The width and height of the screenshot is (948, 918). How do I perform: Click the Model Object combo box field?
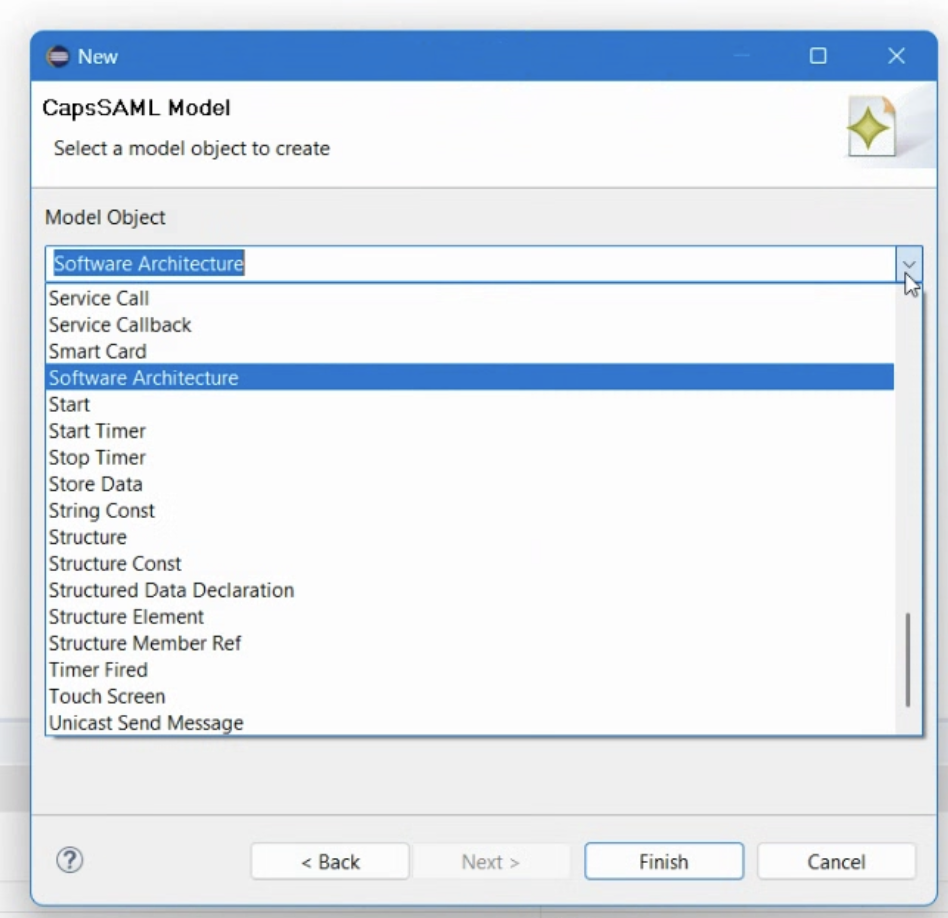[470, 264]
